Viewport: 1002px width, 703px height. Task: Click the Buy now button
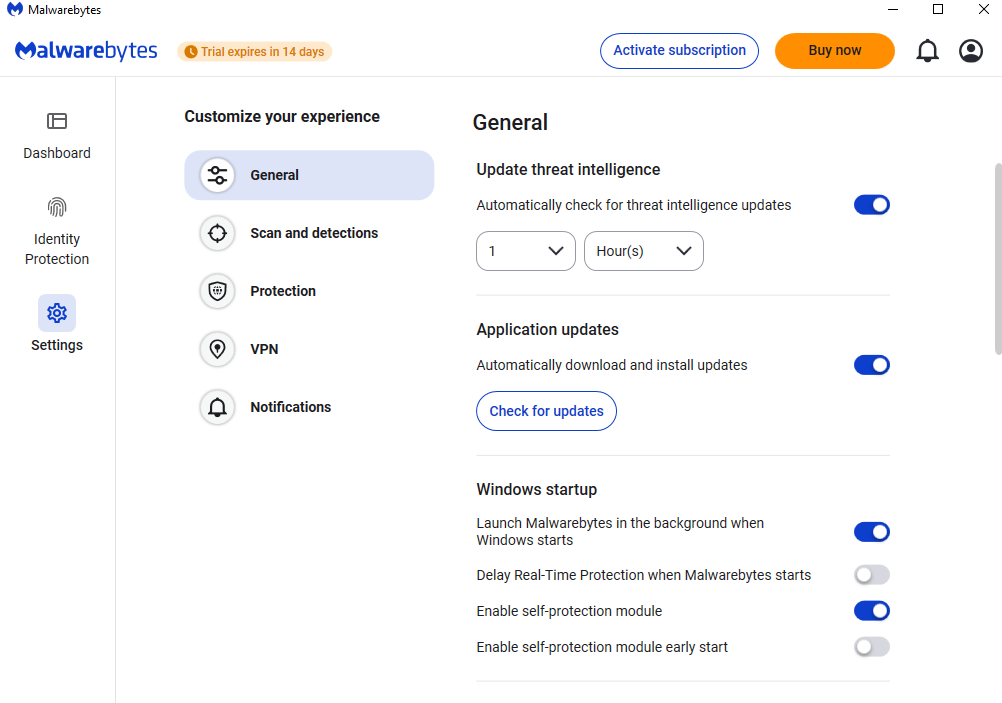coord(835,50)
